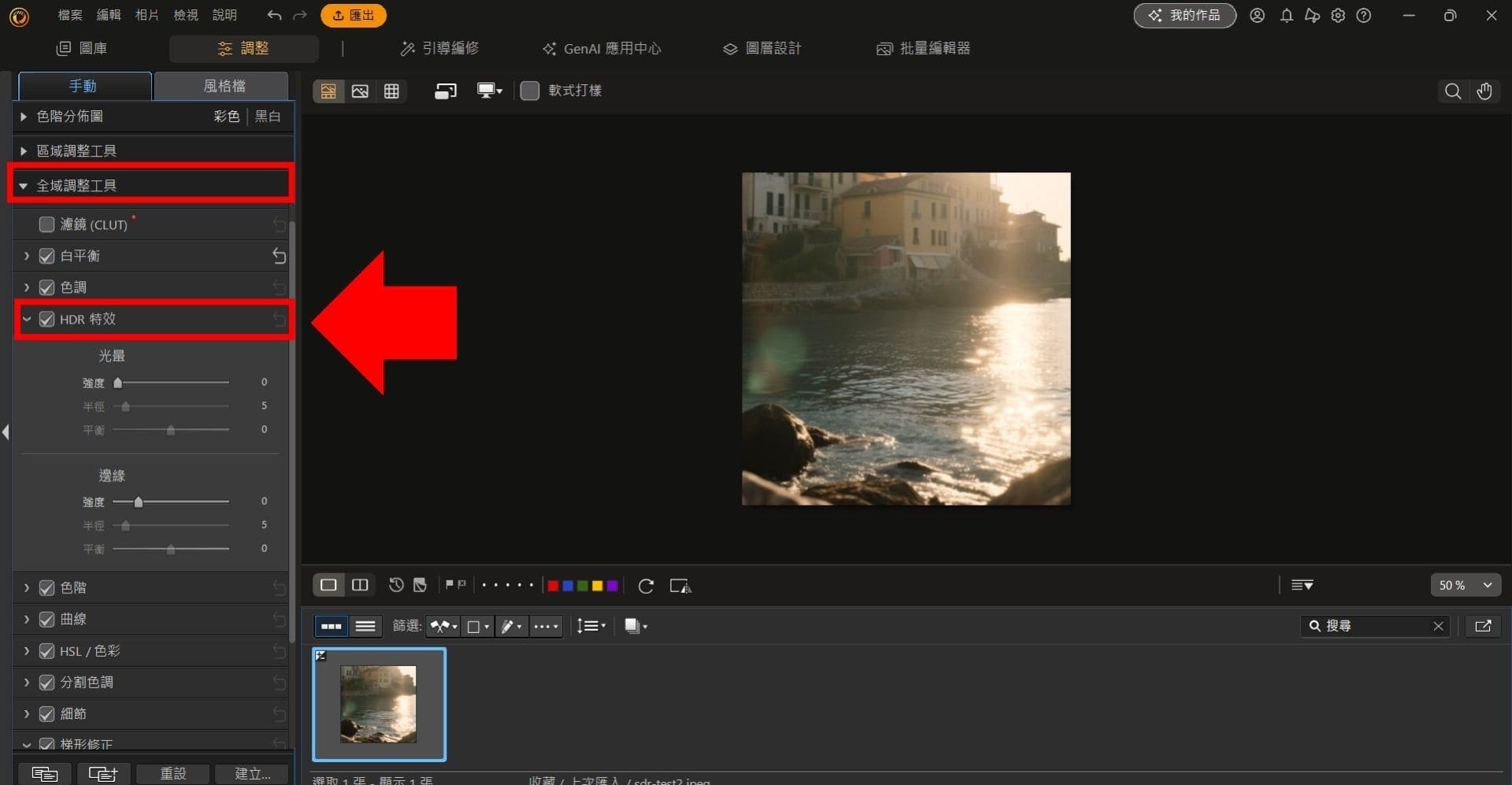Select 彩色 histogram mode
1512x785 pixels.
227,117
